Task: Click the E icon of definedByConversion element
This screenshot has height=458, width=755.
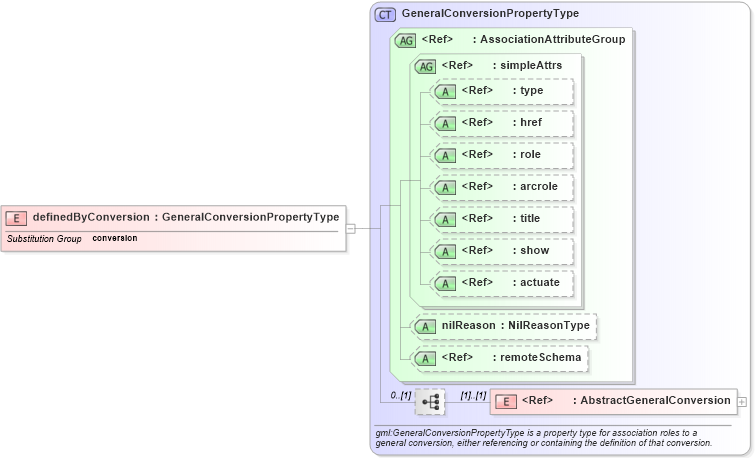Action: pyautogui.click(x=16, y=219)
